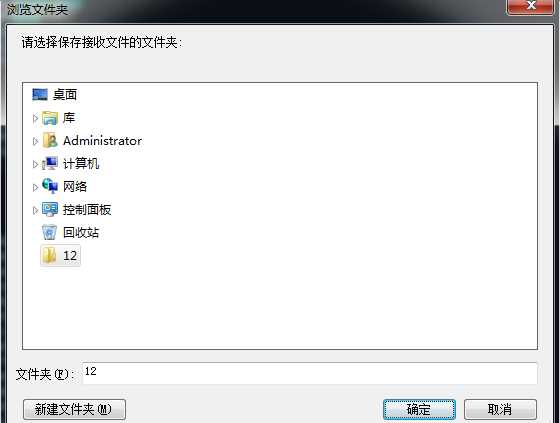Click the 新建文件夹 new folder button
The height and width of the screenshot is (423, 560).
pyautogui.click(x=74, y=409)
